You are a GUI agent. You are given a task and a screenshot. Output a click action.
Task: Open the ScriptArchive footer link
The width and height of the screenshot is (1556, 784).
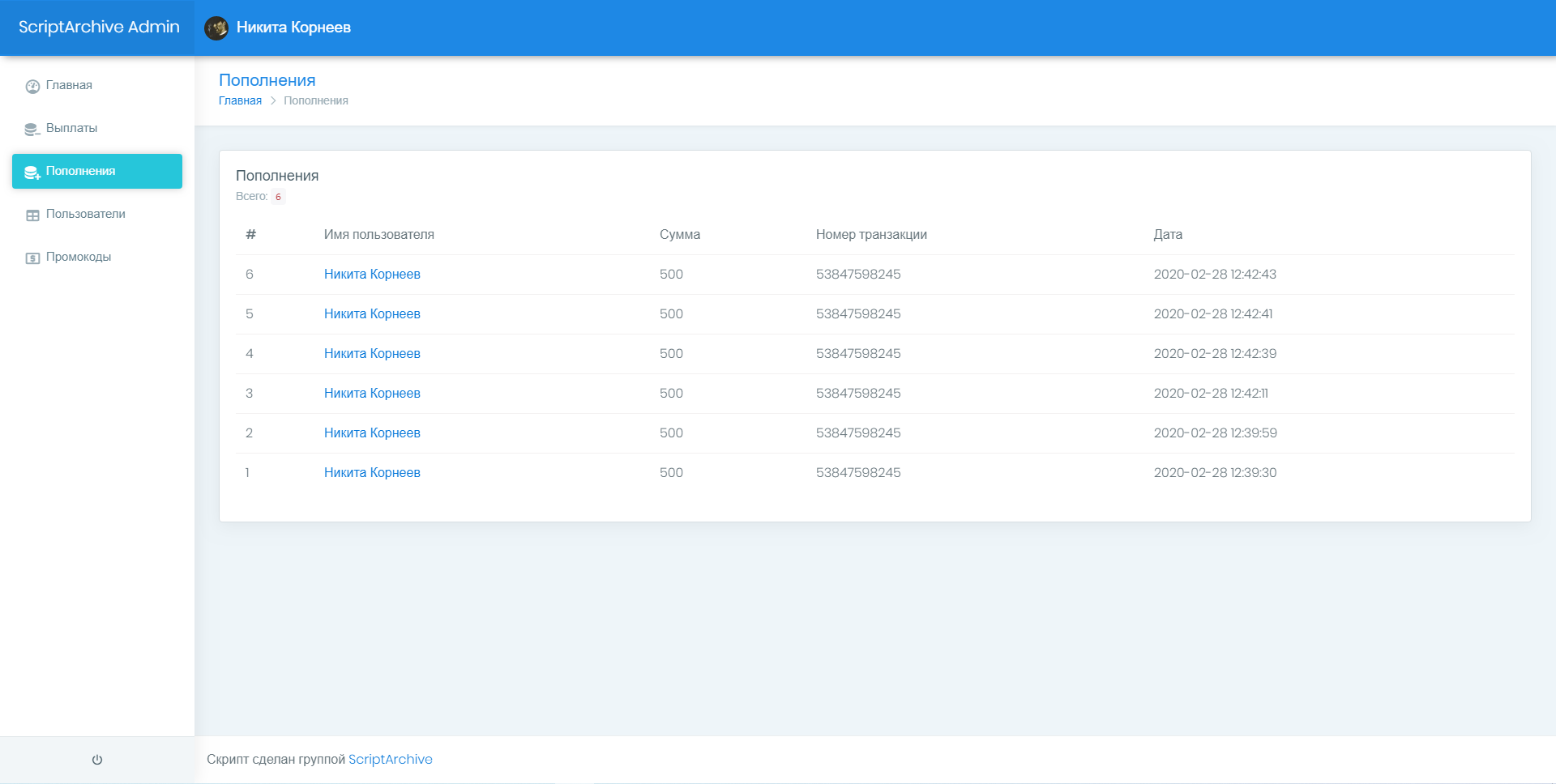(x=390, y=759)
